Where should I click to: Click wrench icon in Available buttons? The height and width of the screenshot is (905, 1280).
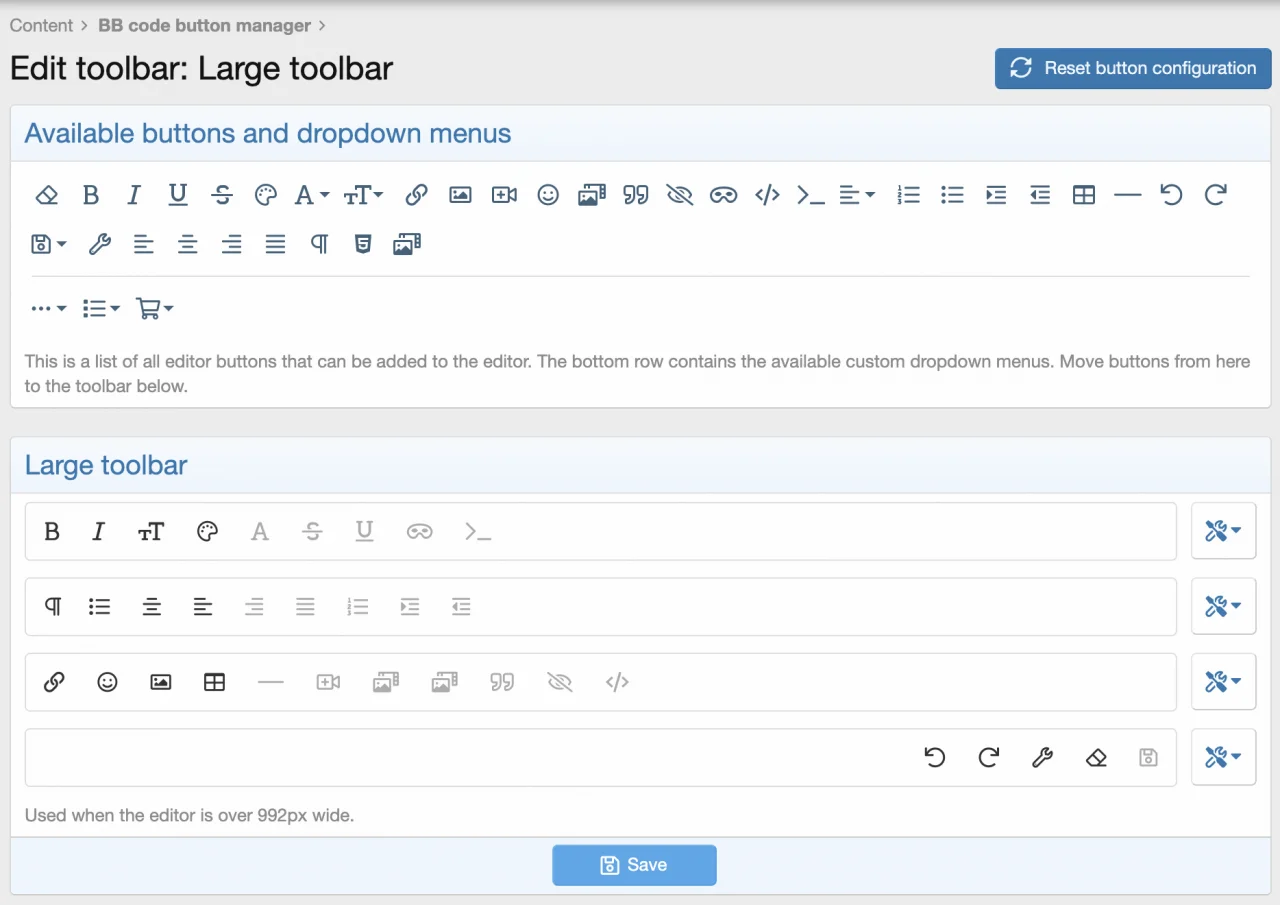100,244
